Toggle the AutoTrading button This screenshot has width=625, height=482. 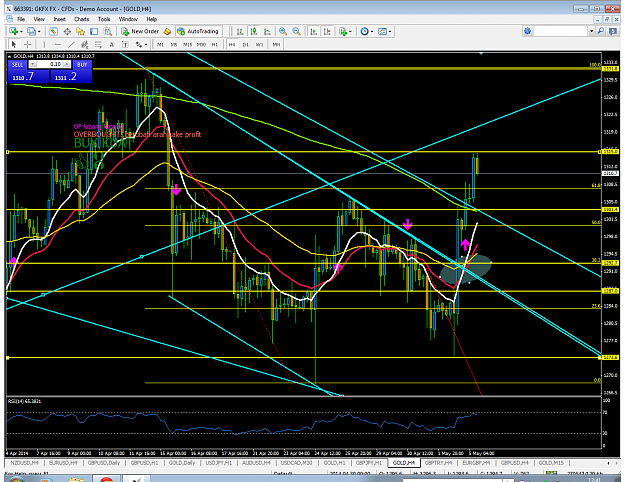[198, 31]
